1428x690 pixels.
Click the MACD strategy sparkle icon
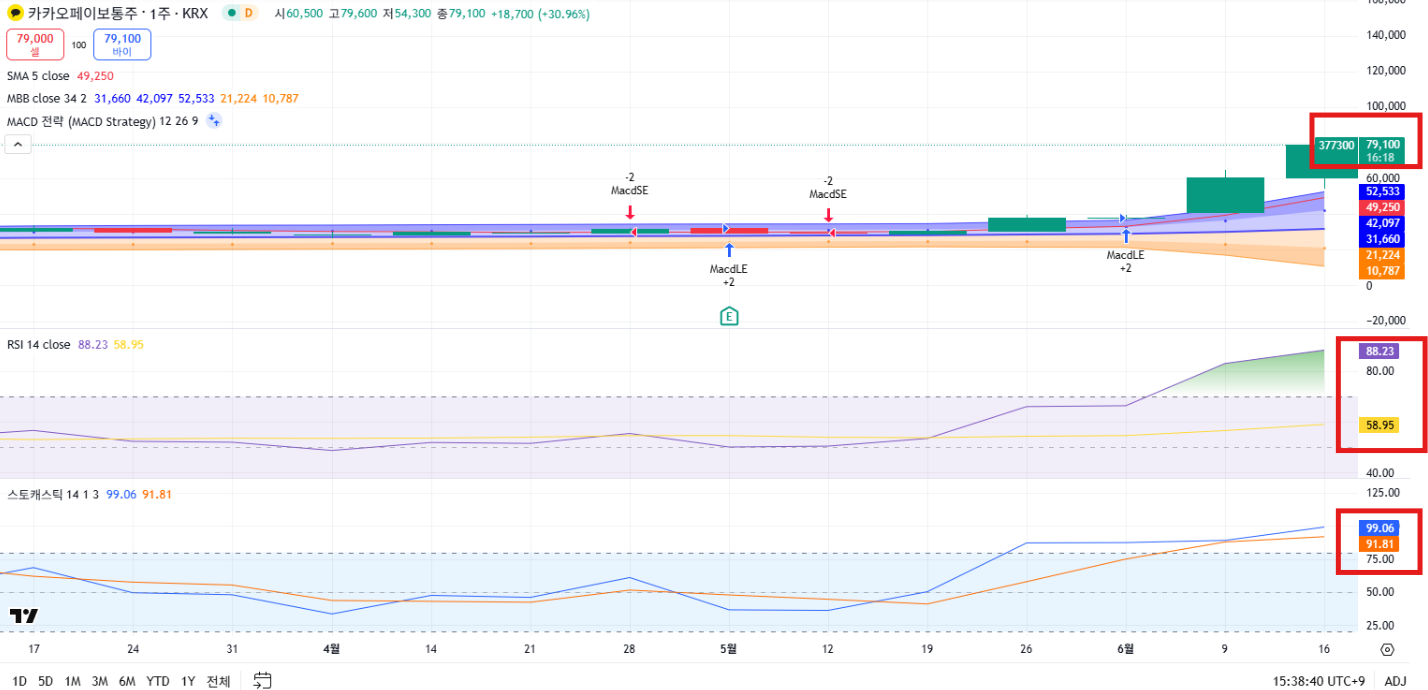213,121
